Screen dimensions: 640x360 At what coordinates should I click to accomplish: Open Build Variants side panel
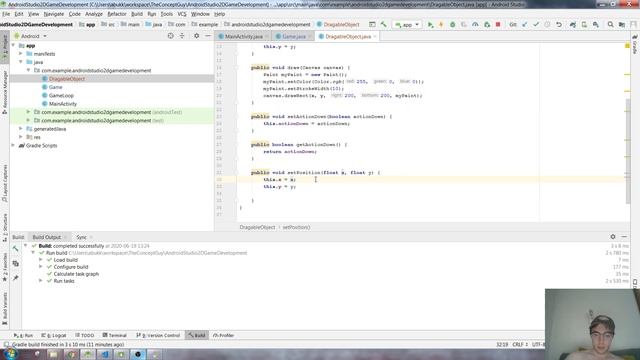pyautogui.click(x=5, y=308)
